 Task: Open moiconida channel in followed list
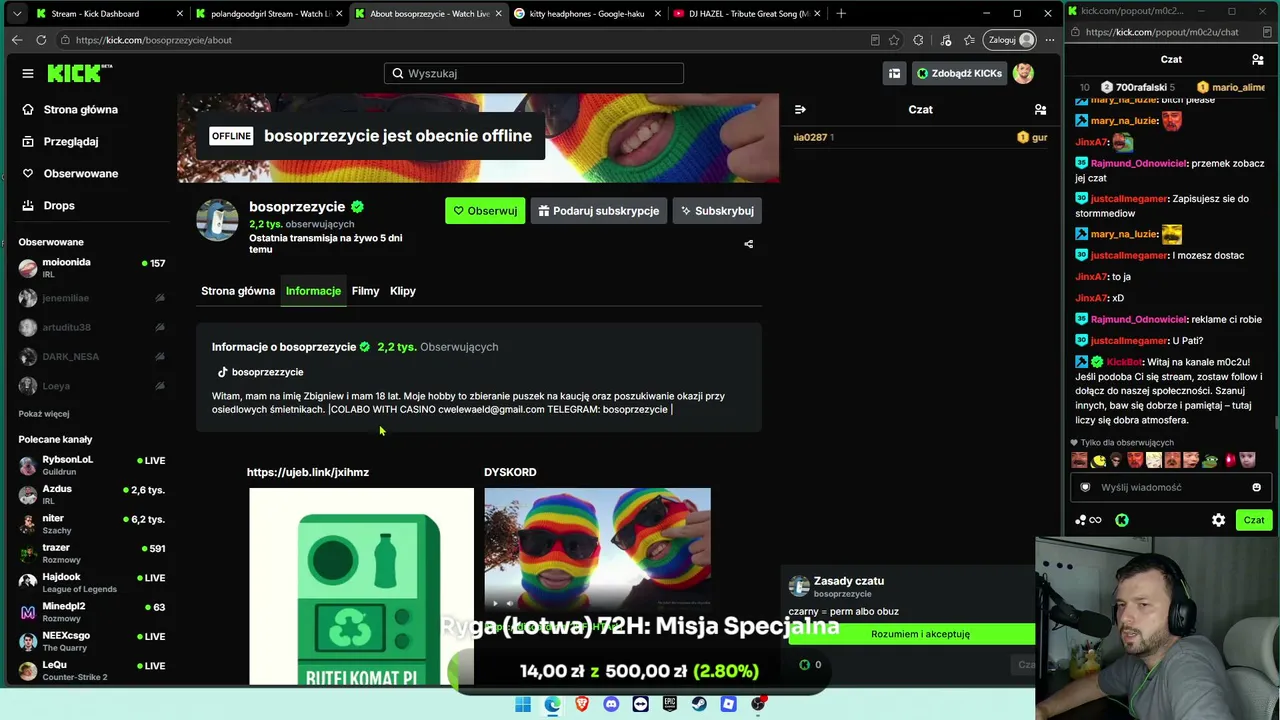[x=90, y=268]
